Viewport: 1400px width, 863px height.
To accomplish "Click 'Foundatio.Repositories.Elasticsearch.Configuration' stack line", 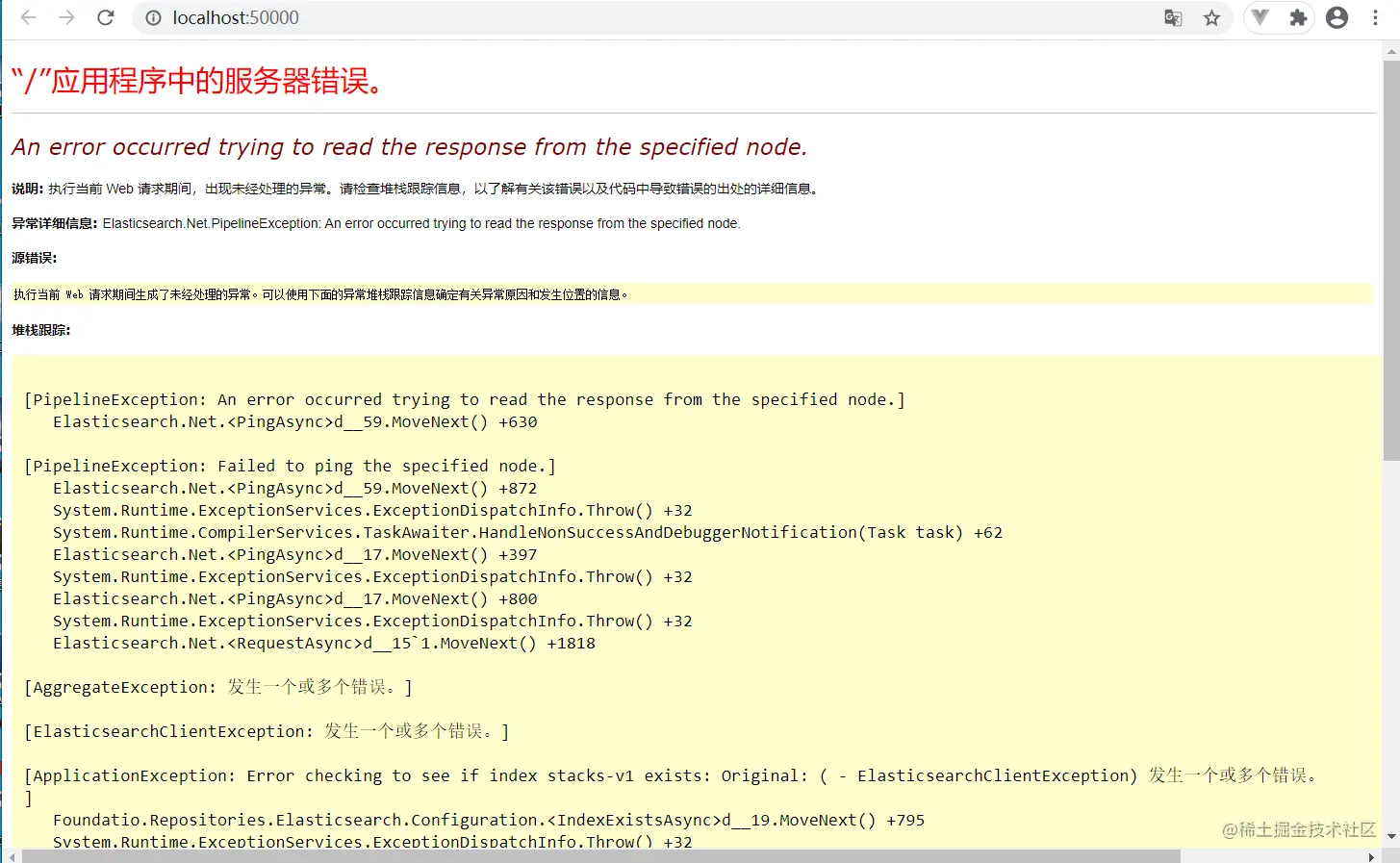I will click(489, 820).
